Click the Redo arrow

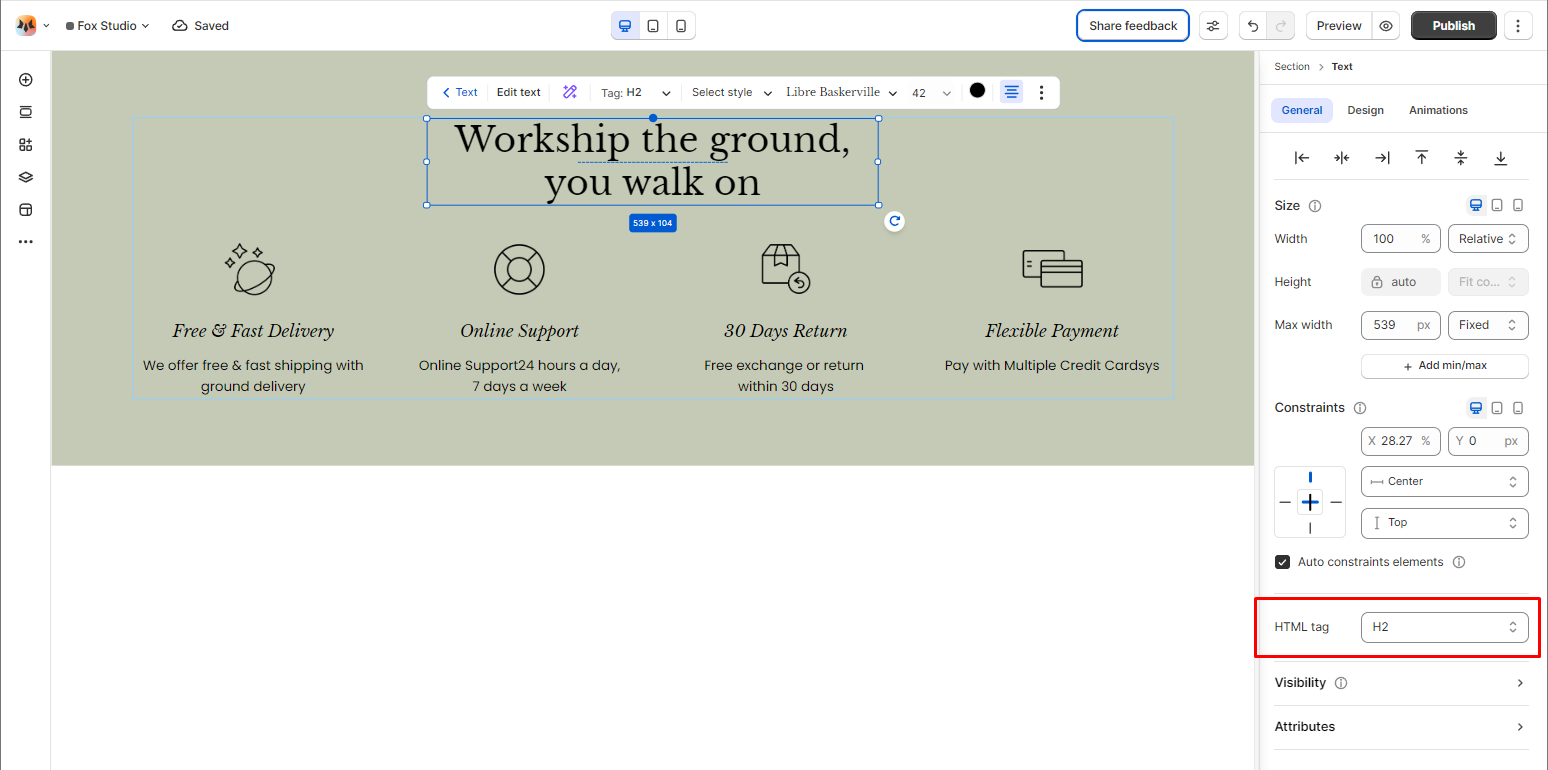1281,26
